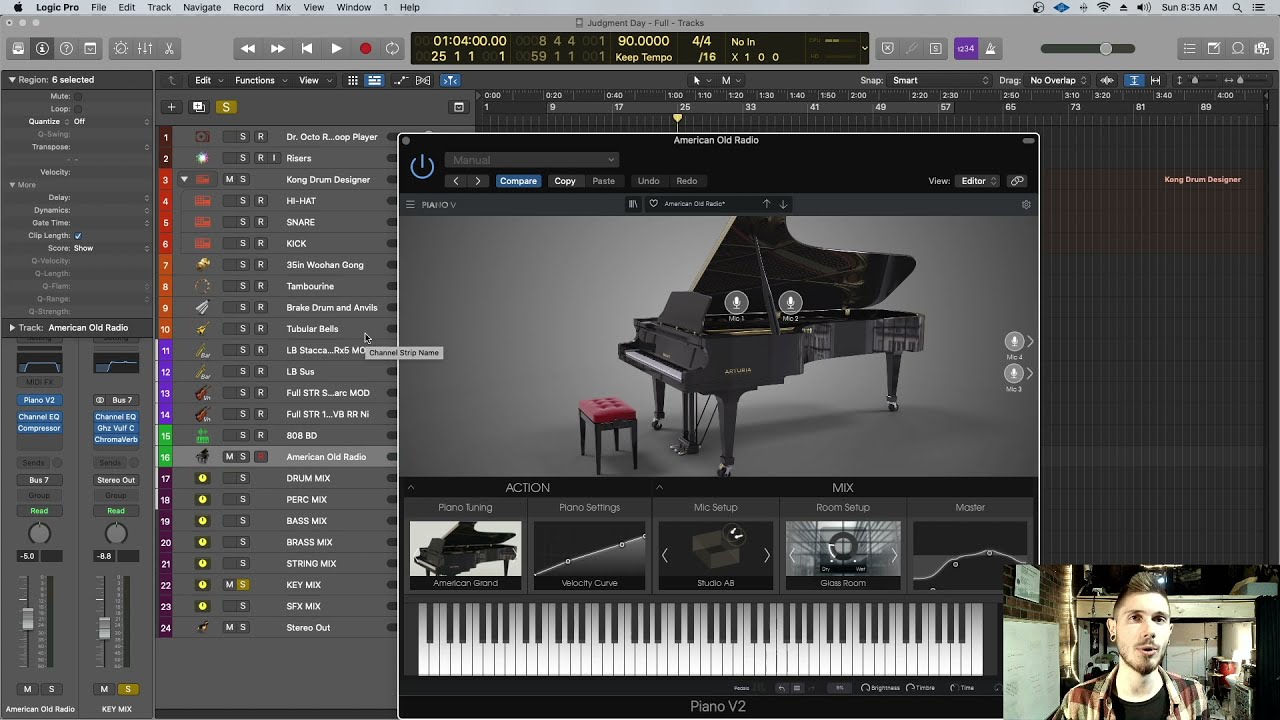
Task: Open Tracks area View menu
Action: [313, 80]
